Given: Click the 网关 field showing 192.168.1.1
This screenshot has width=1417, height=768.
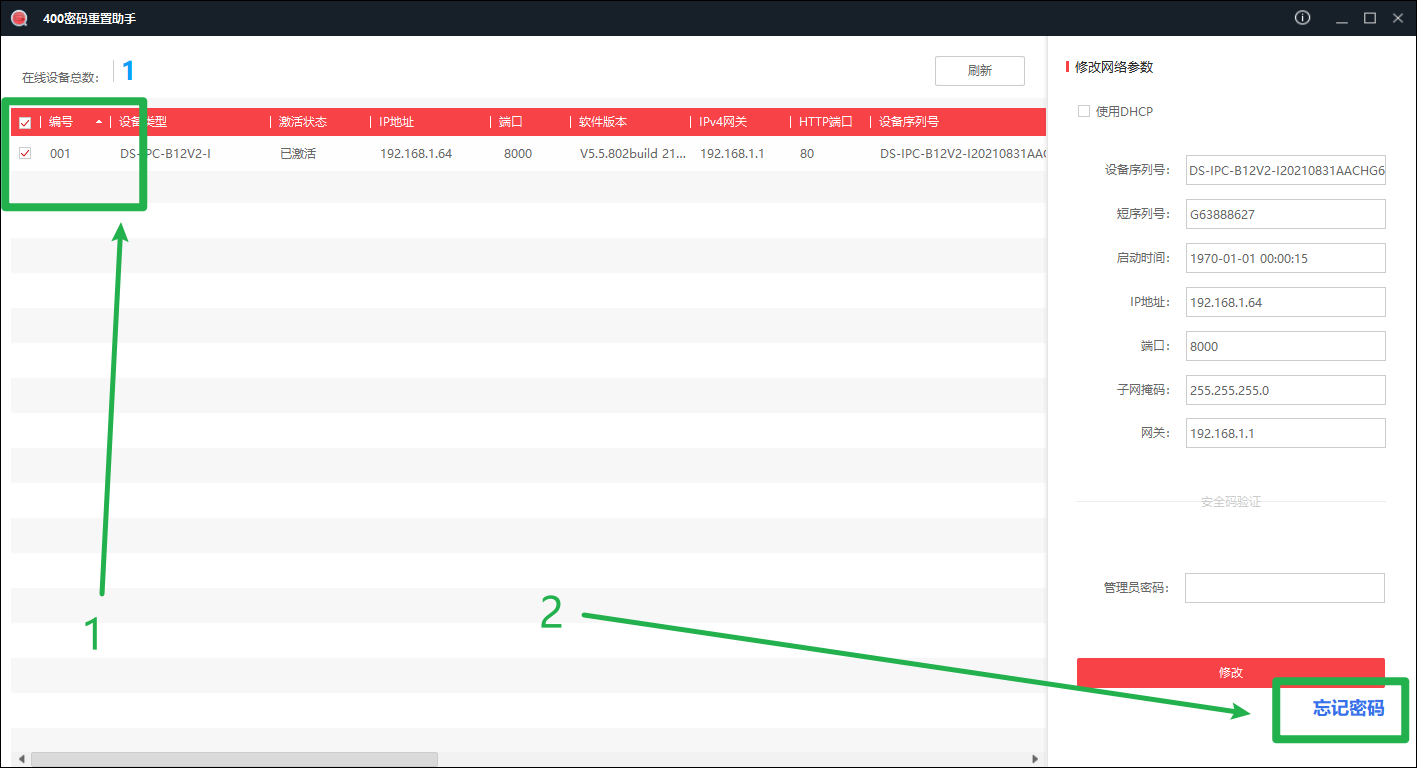Looking at the screenshot, I should coord(1286,433).
